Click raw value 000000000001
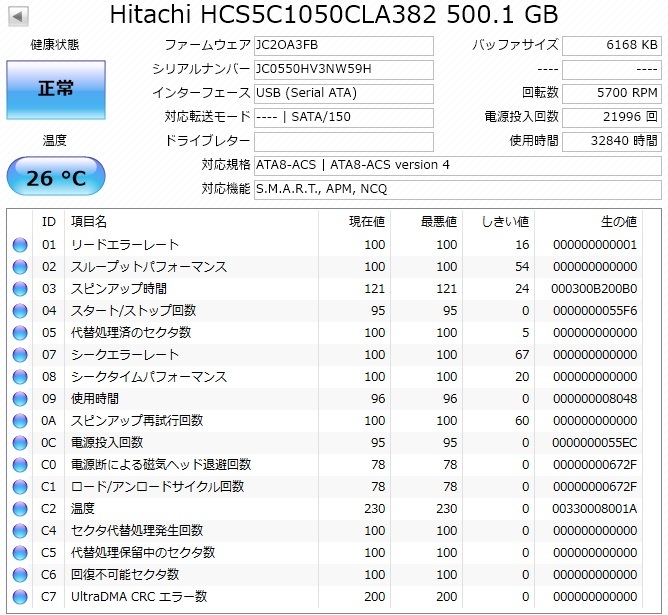The image size is (668, 615). click(595, 245)
